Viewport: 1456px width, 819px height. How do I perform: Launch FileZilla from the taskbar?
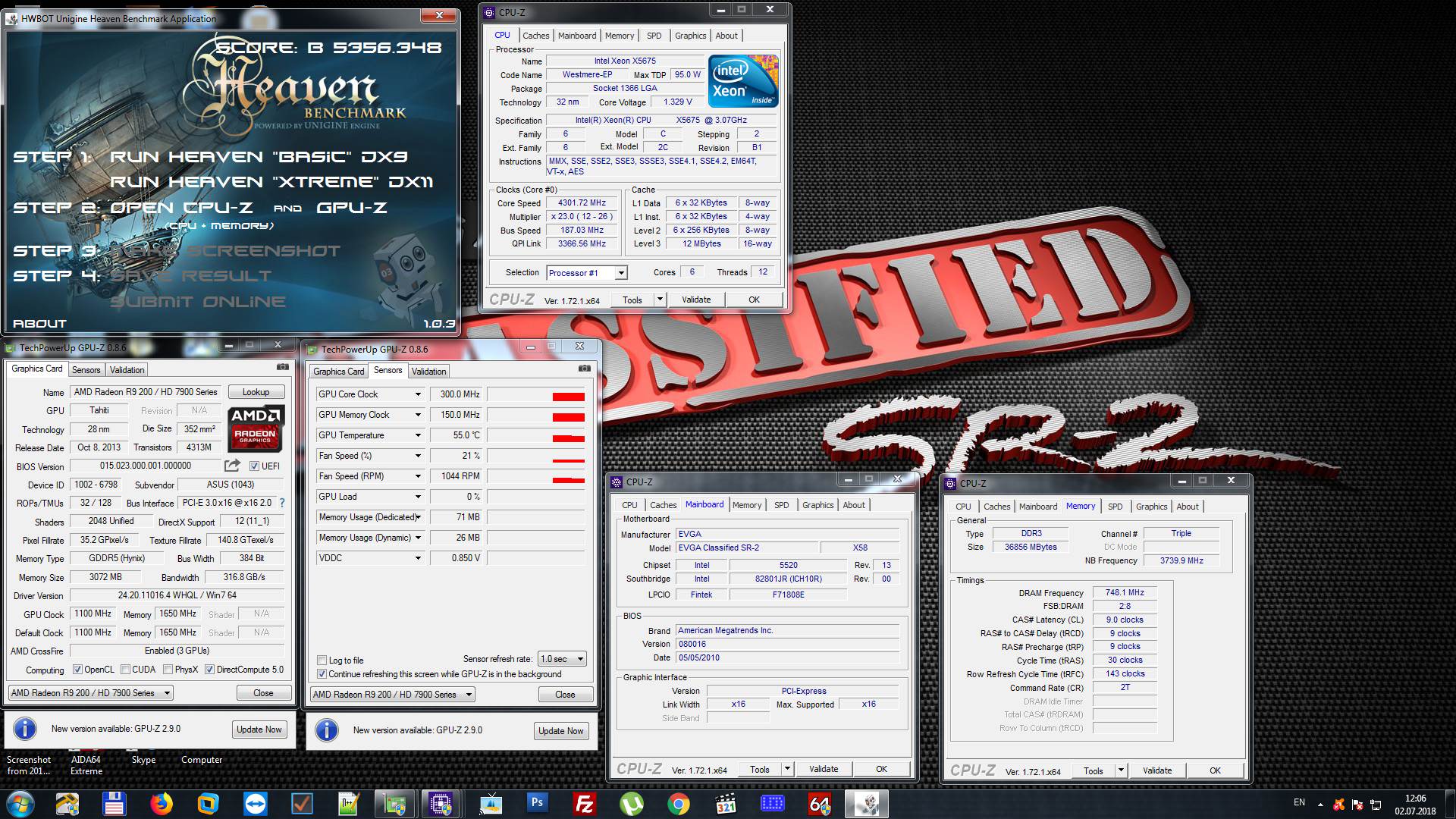click(584, 803)
